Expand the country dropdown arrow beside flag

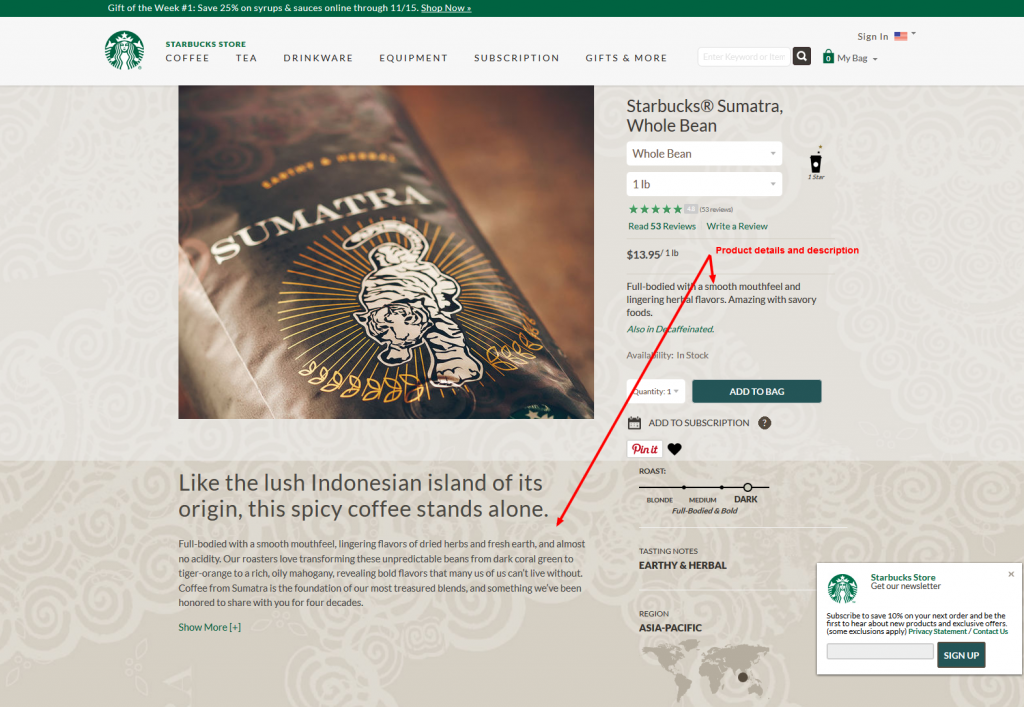[914, 33]
